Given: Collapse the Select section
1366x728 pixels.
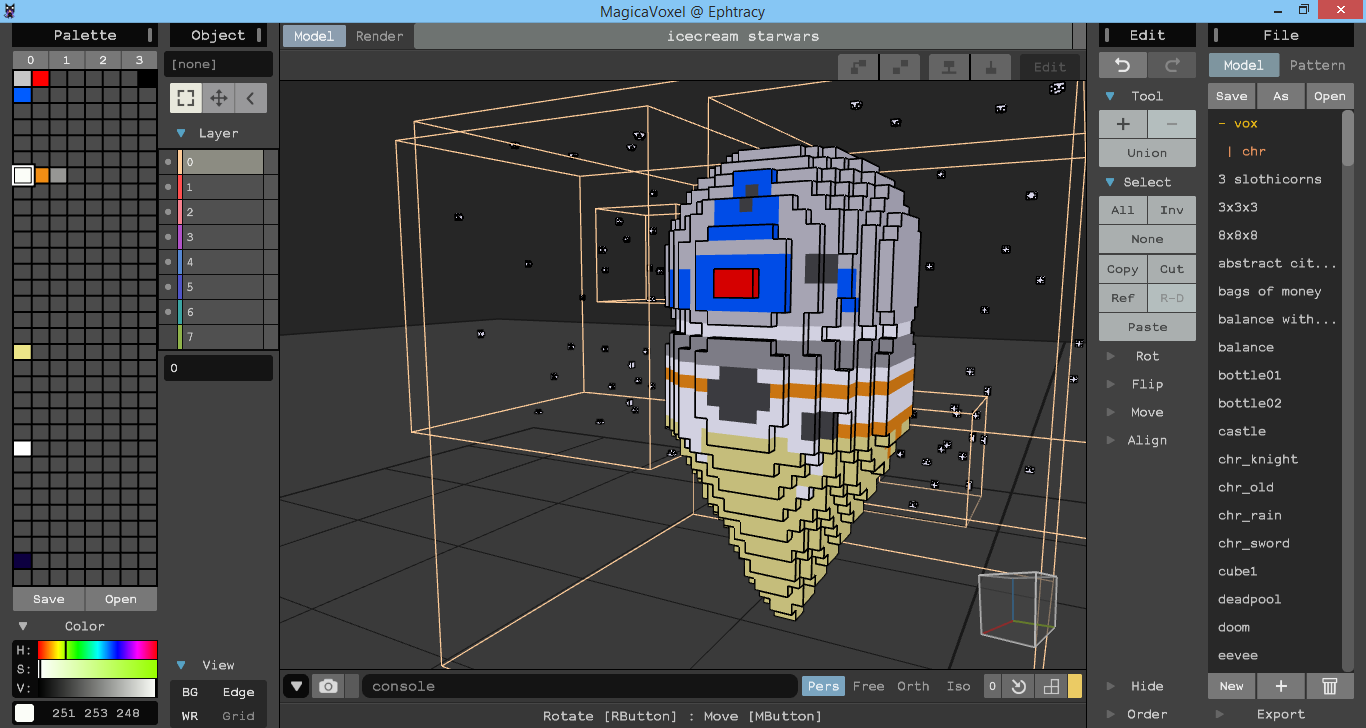Looking at the screenshot, I should click(x=1110, y=182).
